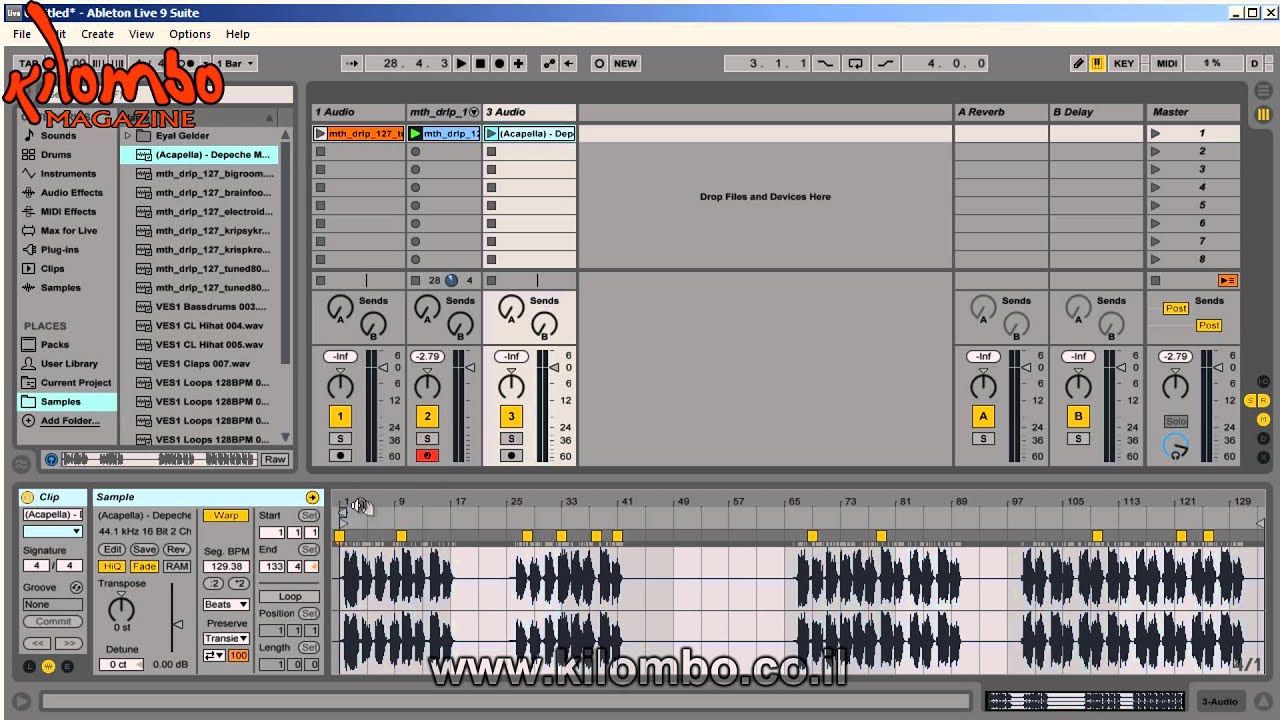Click Add Folder link in Places
Image resolution: width=1280 pixels, height=720 pixels.
tap(70, 421)
